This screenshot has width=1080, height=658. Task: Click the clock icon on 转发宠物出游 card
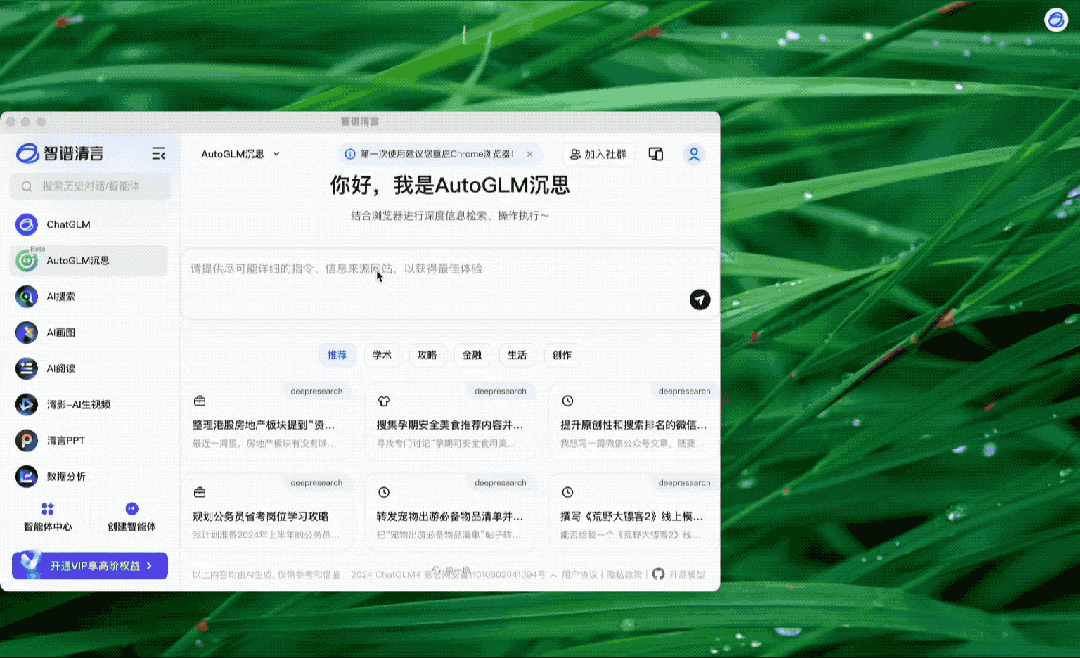tap(384, 492)
